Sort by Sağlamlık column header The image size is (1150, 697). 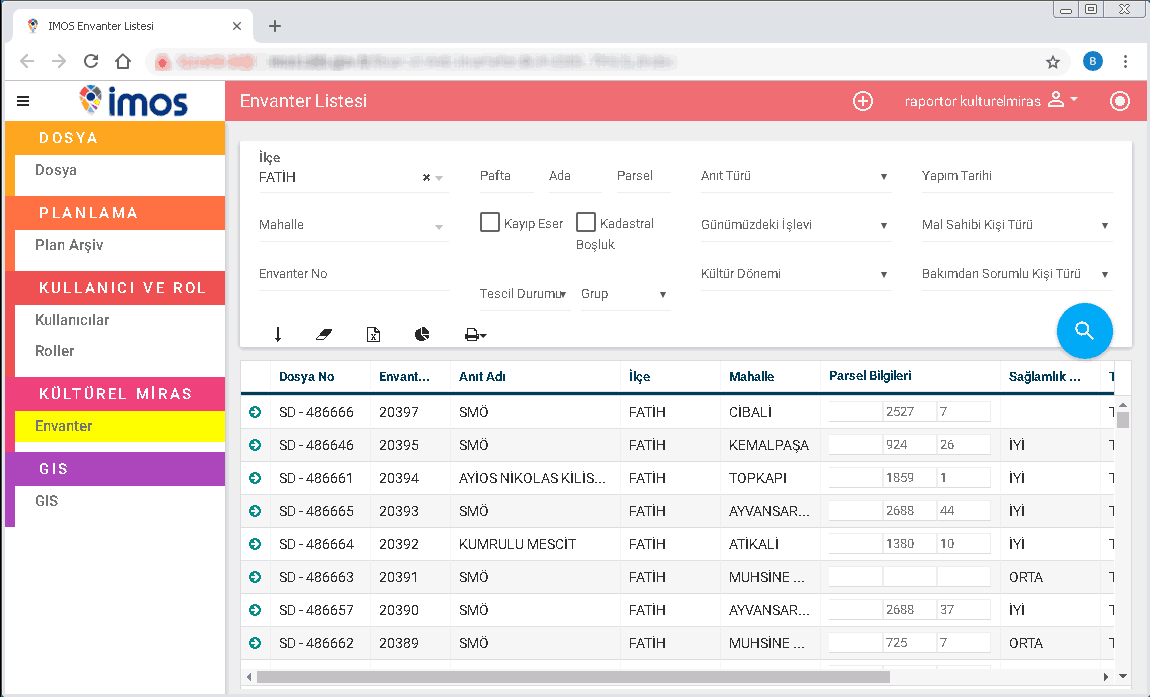coord(1044,377)
